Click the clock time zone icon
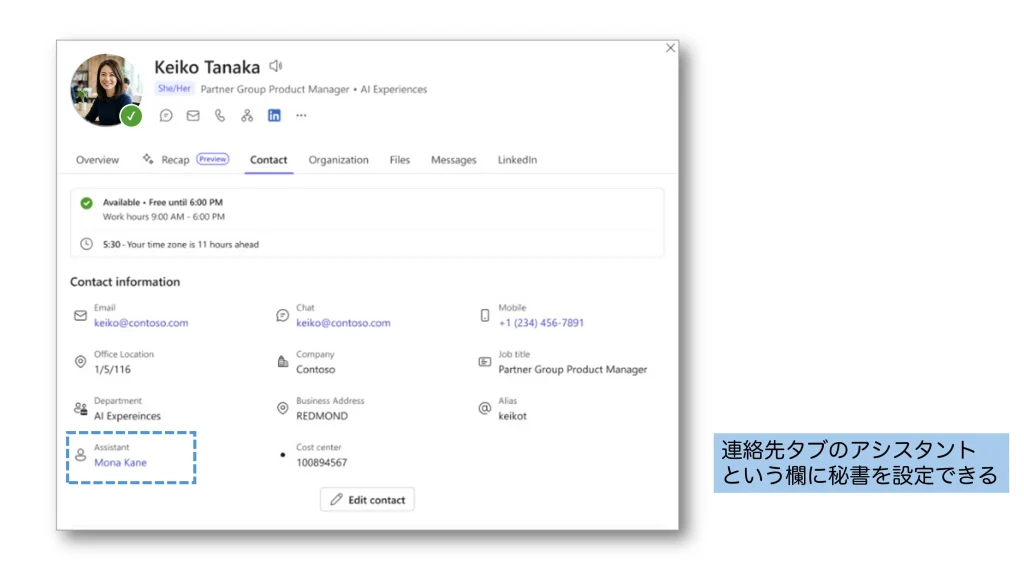This screenshot has height=576, width=1024. (x=86, y=244)
